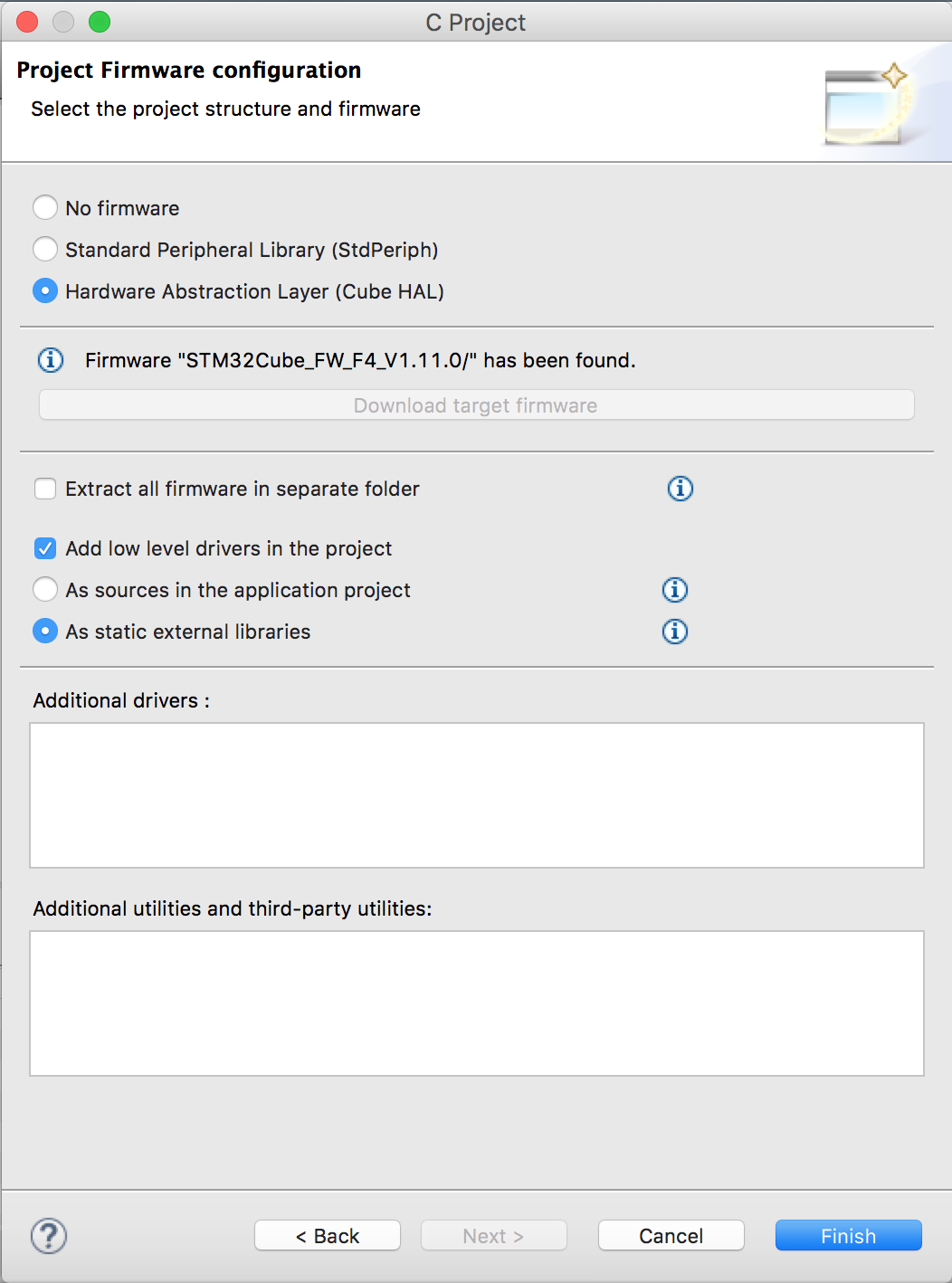Click the wizard banner window icon
Viewport: 952px width, 1283px height.
pyautogui.click(x=867, y=103)
